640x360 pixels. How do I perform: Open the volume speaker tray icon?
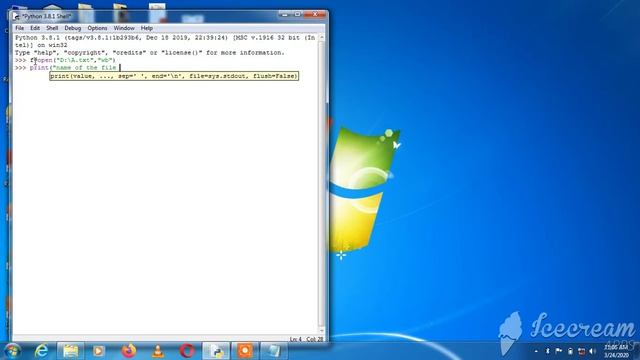click(593, 351)
